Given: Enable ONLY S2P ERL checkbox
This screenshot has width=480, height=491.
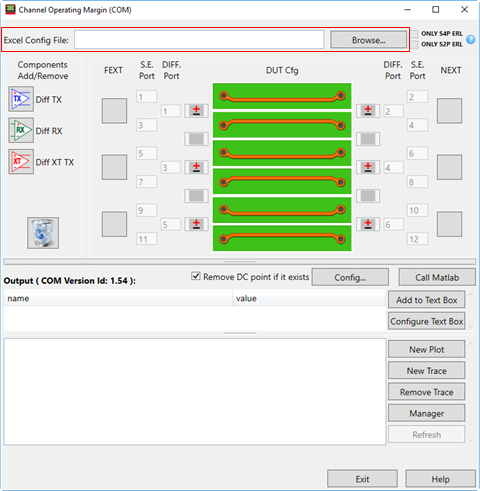Looking at the screenshot, I should tap(414, 44).
